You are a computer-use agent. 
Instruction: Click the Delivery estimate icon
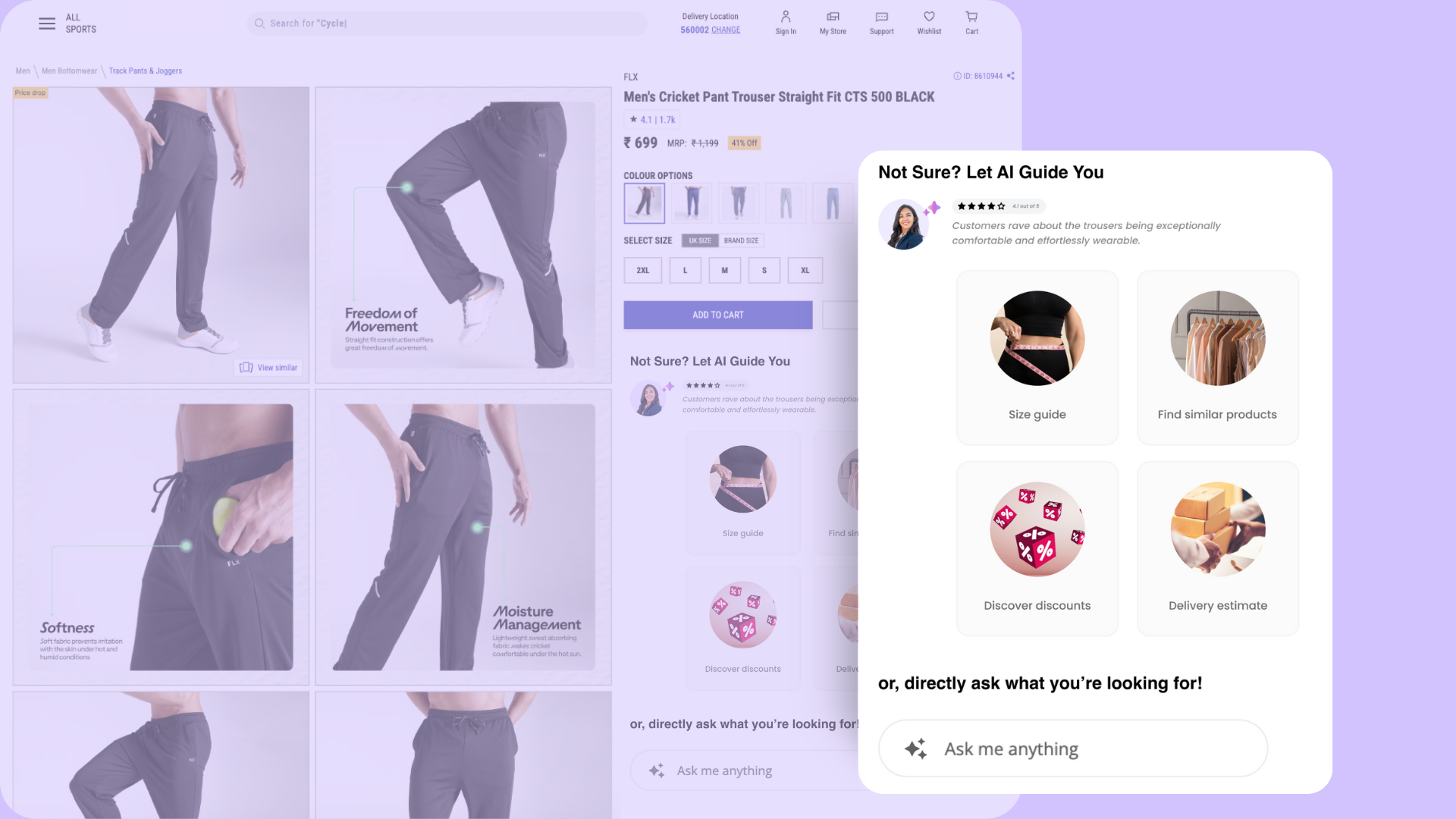point(1218,530)
